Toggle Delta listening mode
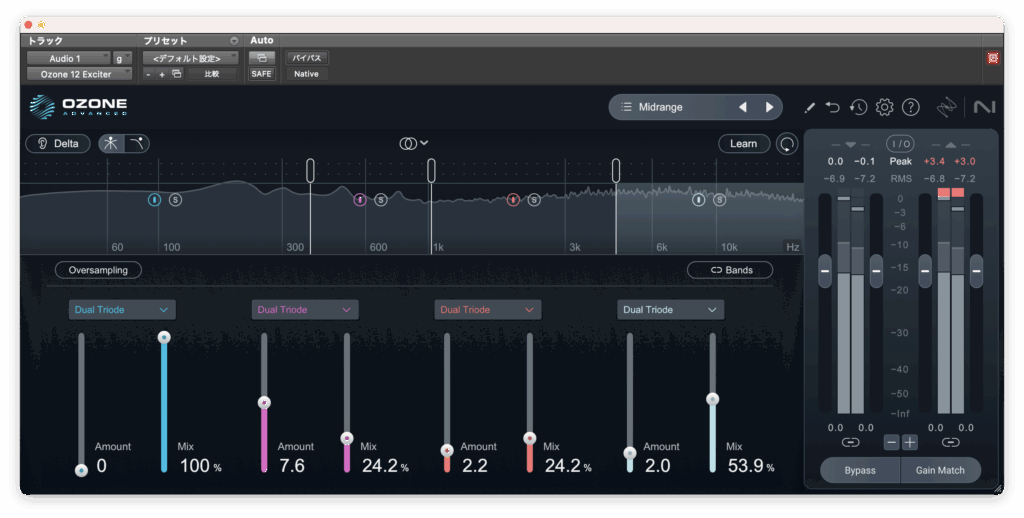 58,144
